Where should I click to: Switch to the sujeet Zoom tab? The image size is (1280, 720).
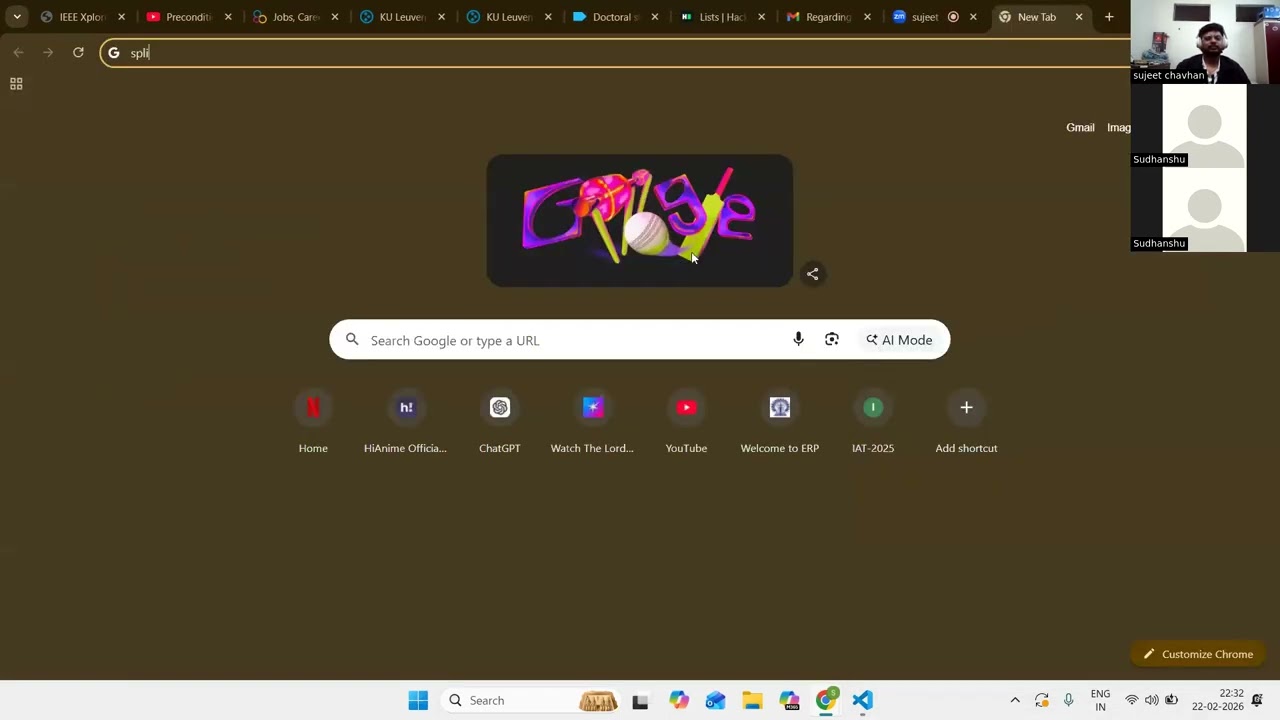(925, 17)
